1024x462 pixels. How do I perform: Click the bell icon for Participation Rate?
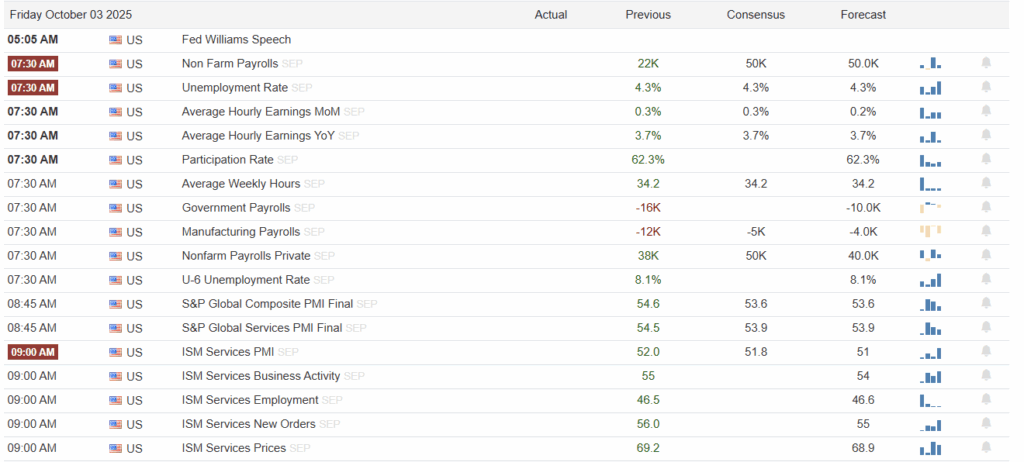click(x=986, y=159)
